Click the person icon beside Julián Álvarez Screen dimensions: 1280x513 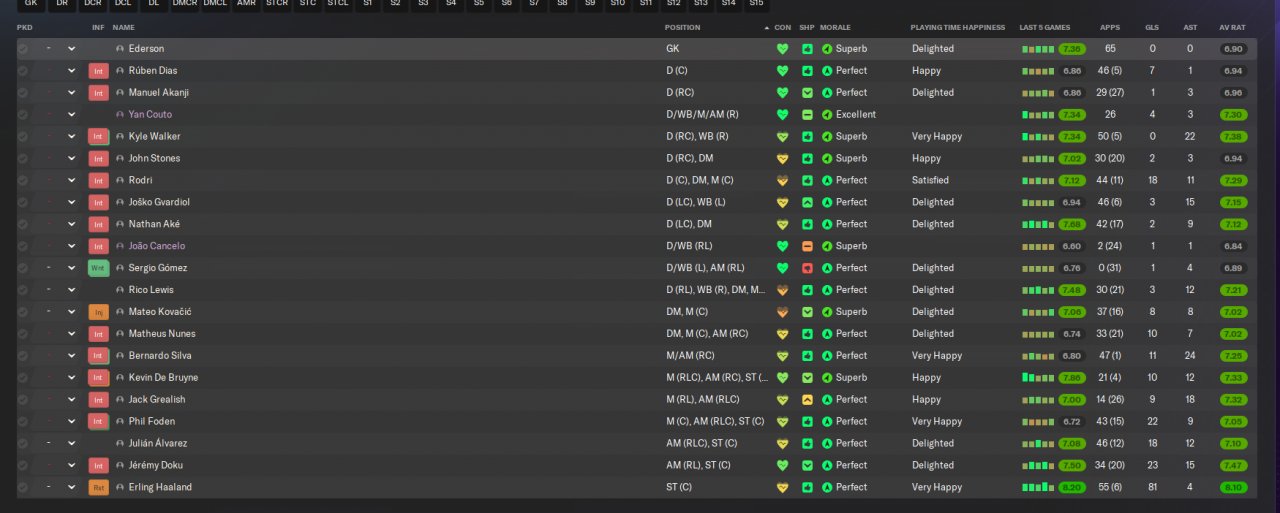click(120, 443)
